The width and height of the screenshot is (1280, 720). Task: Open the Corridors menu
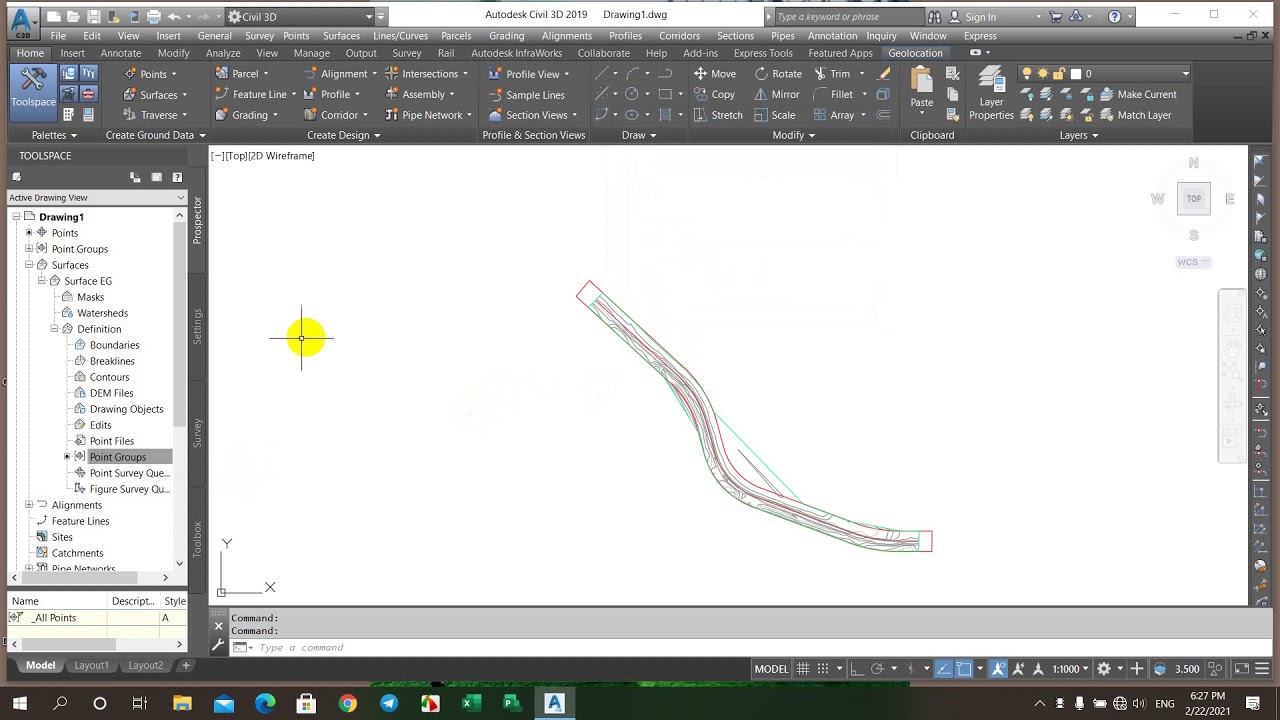(x=679, y=35)
